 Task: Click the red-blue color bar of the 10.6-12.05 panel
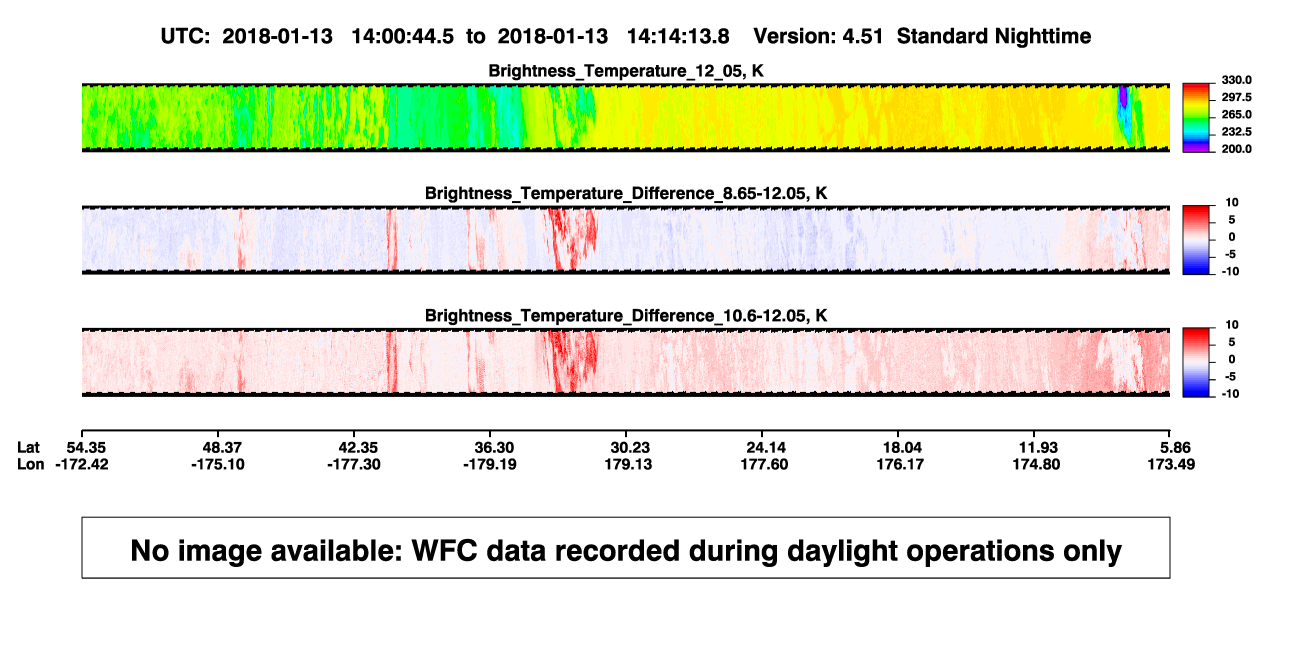point(1197,362)
